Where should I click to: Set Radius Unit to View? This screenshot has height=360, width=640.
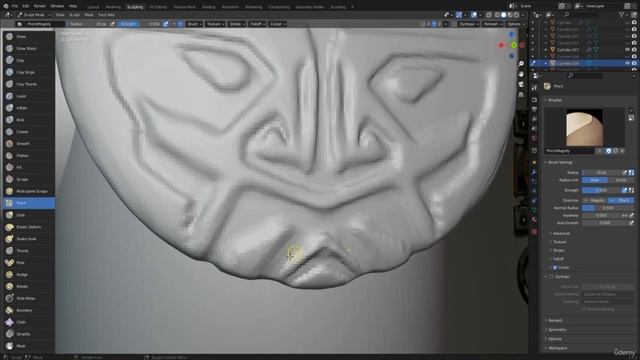click(x=595, y=180)
